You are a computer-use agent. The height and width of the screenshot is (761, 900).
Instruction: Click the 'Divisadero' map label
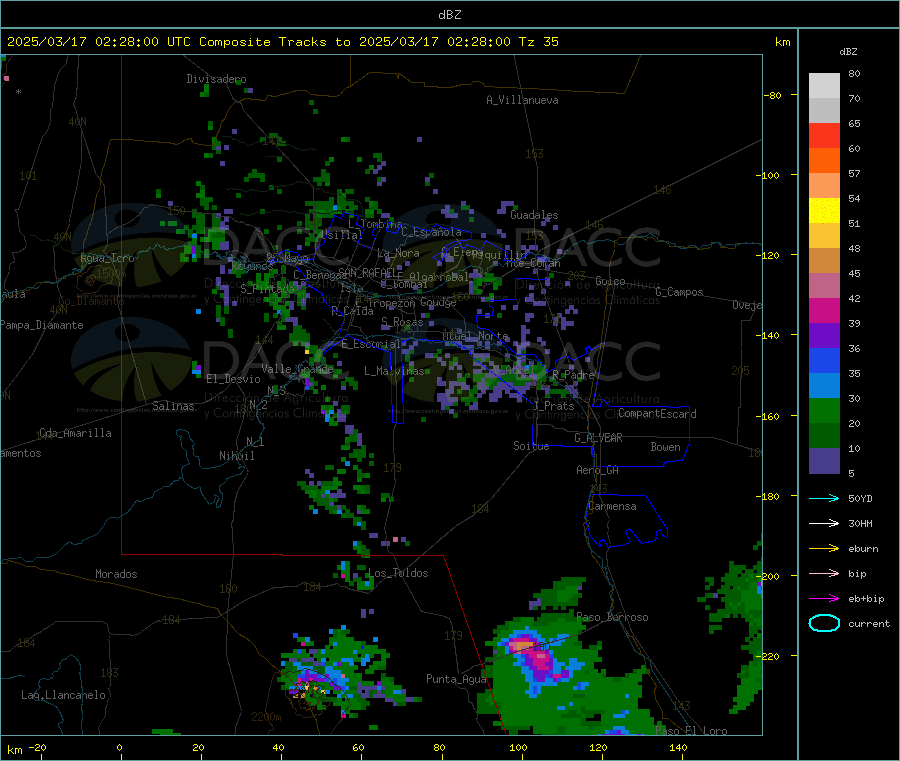216,79
